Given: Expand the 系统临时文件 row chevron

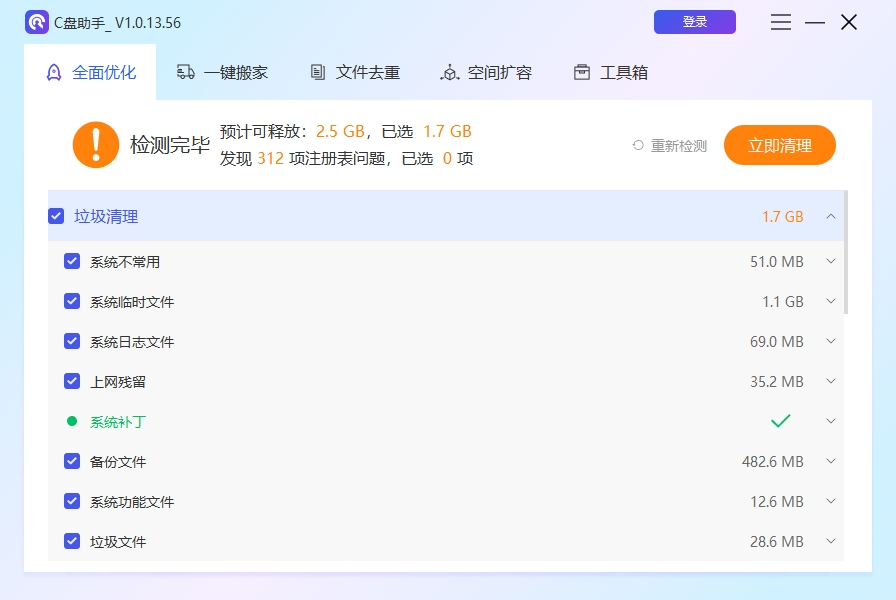Looking at the screenshot, I should click(x=831, y=301).
